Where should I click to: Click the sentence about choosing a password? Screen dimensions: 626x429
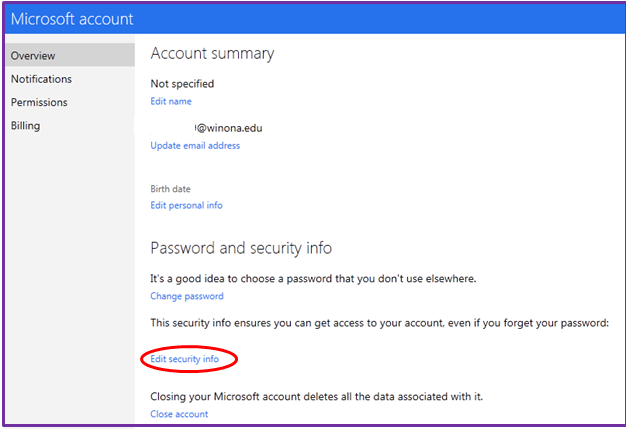coord(313,278)
